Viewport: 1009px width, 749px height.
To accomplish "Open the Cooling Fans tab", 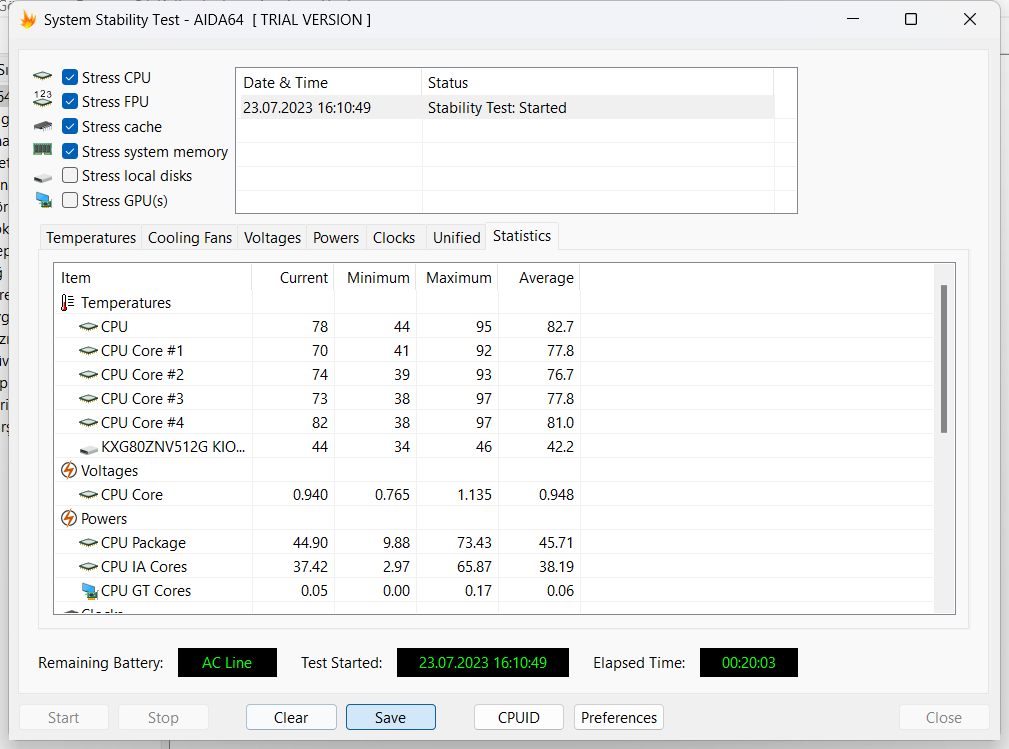I will click(190, 237).
